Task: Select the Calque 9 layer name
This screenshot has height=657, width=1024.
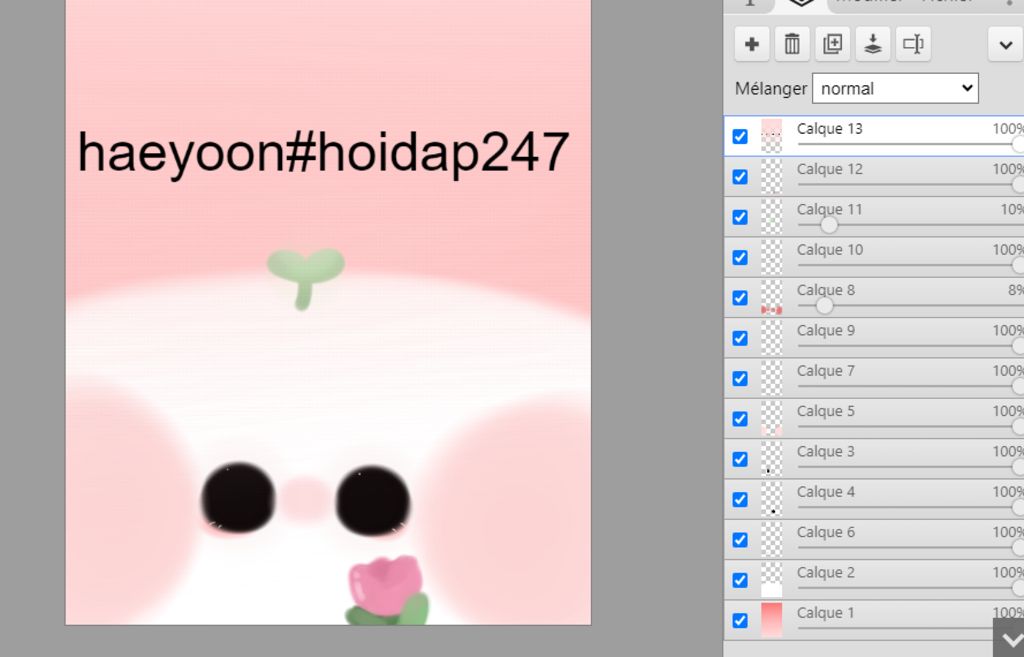Action: click(x=825, y=330)
